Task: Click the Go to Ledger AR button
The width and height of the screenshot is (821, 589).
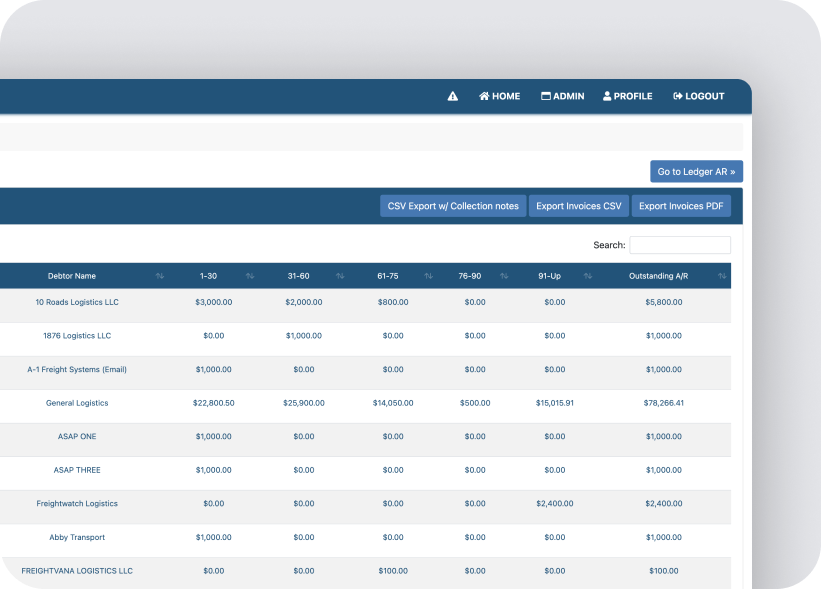Action: pyautogui.click(x=696, y=171)
